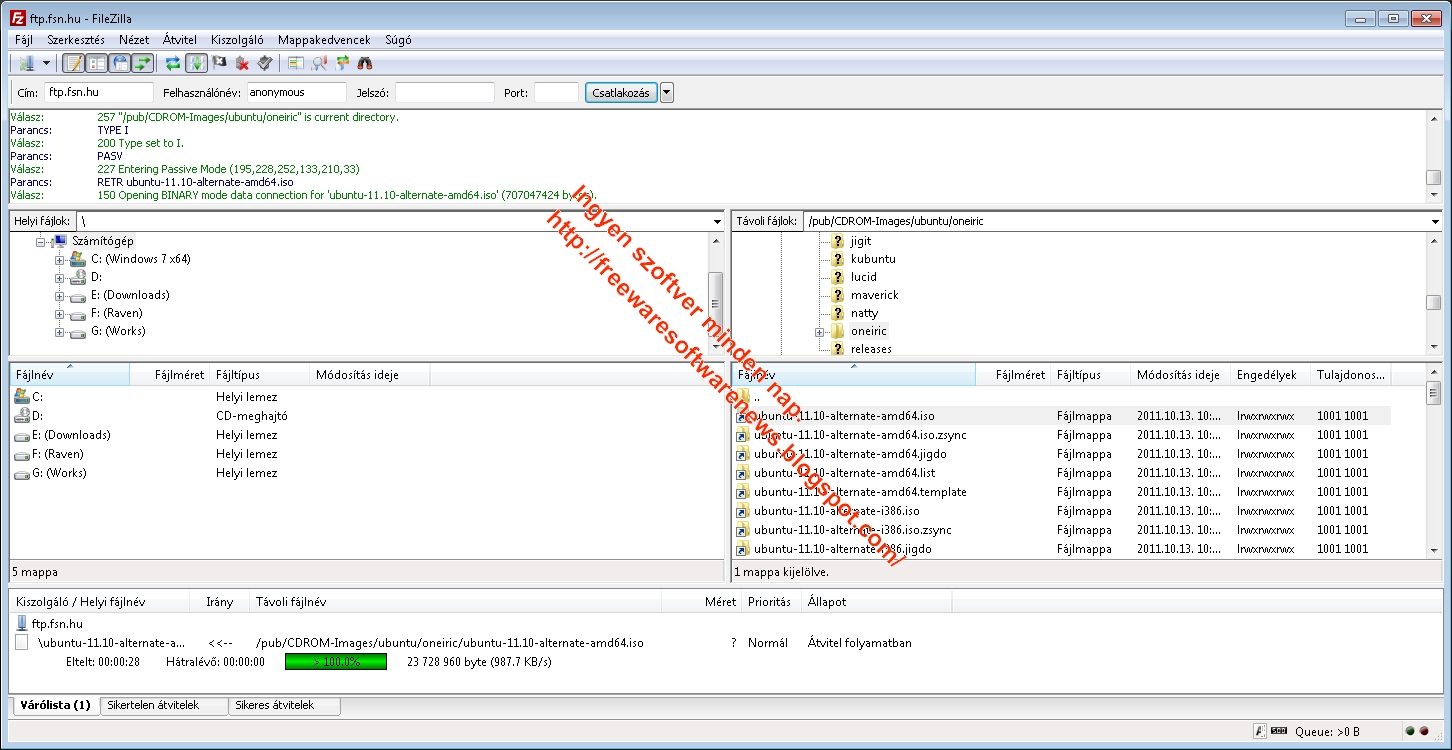Open the Nézet menu
The height and width of the screenshot is (750, 1452).
pos(134,40)
